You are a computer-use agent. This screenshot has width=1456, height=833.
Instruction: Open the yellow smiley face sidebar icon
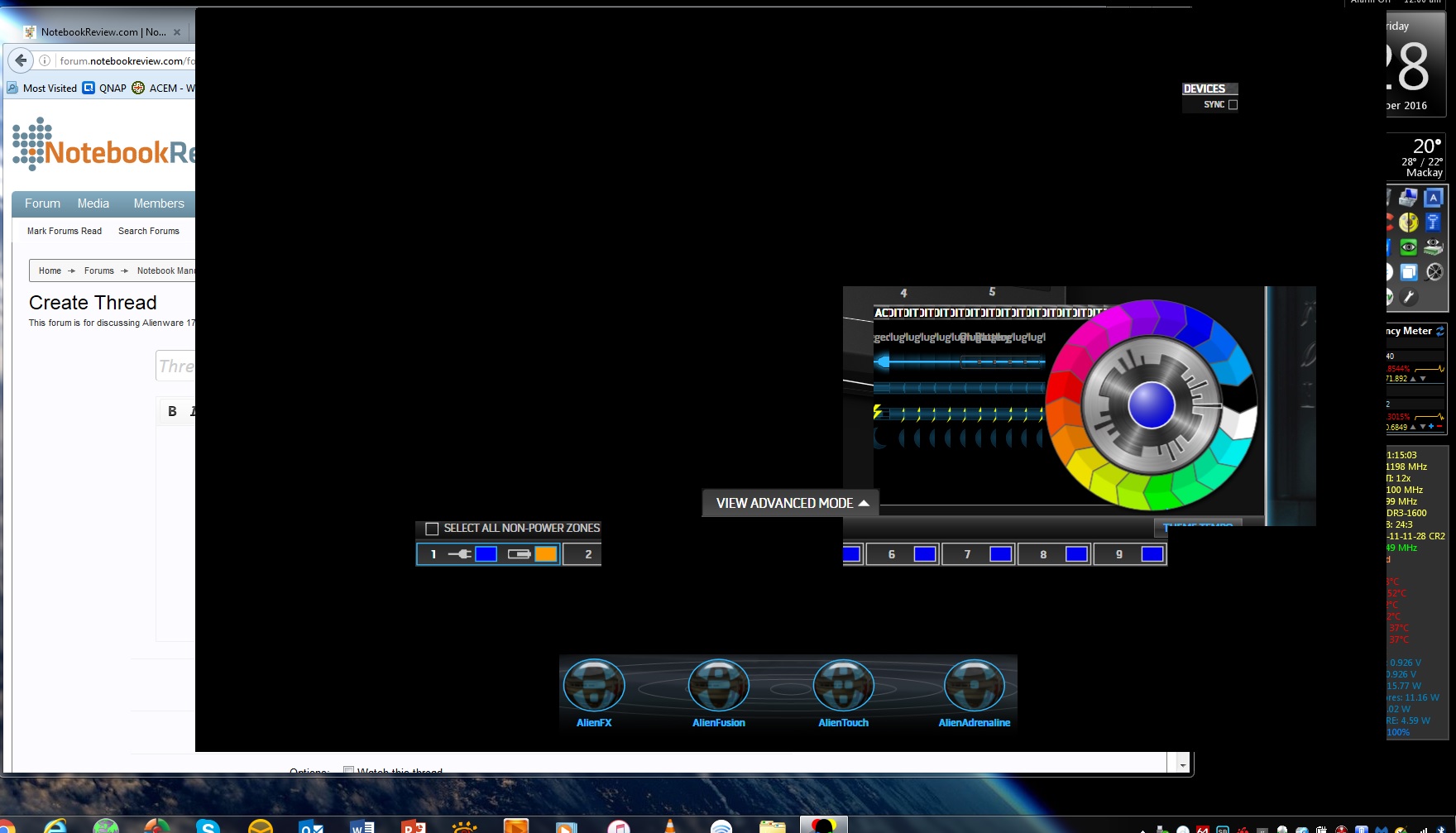(1408, 223)
